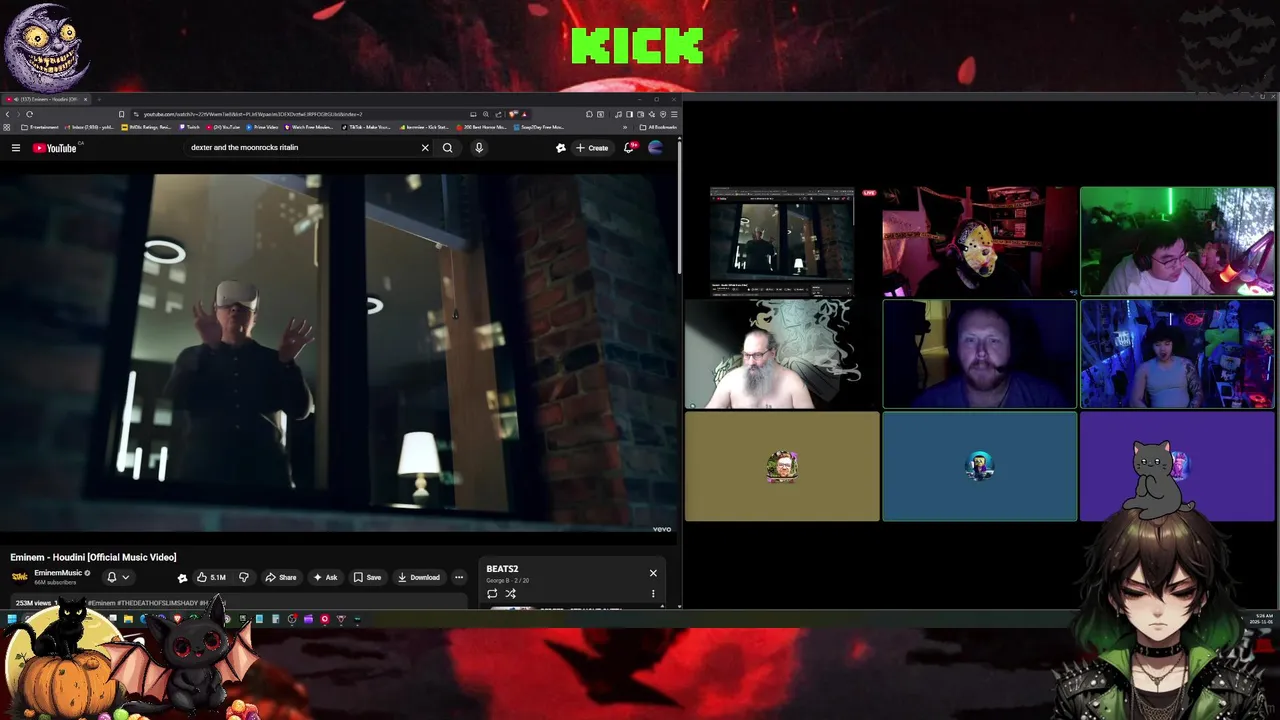Clear the search text with the X
The height and width of the screenshot is (720, 1280).
tap(425, 148)
